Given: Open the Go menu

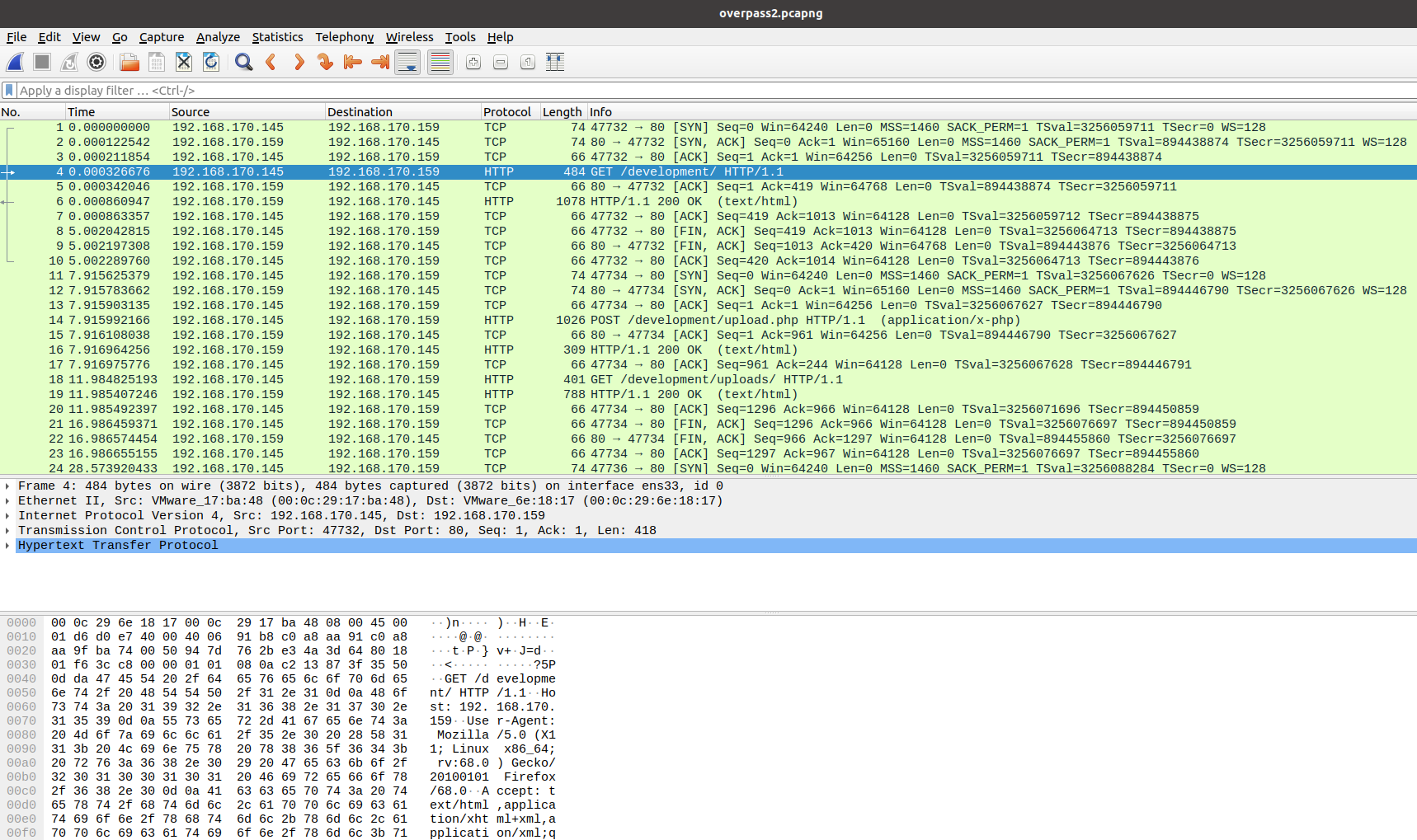Looking at the screenshot, I should [120, 37].
